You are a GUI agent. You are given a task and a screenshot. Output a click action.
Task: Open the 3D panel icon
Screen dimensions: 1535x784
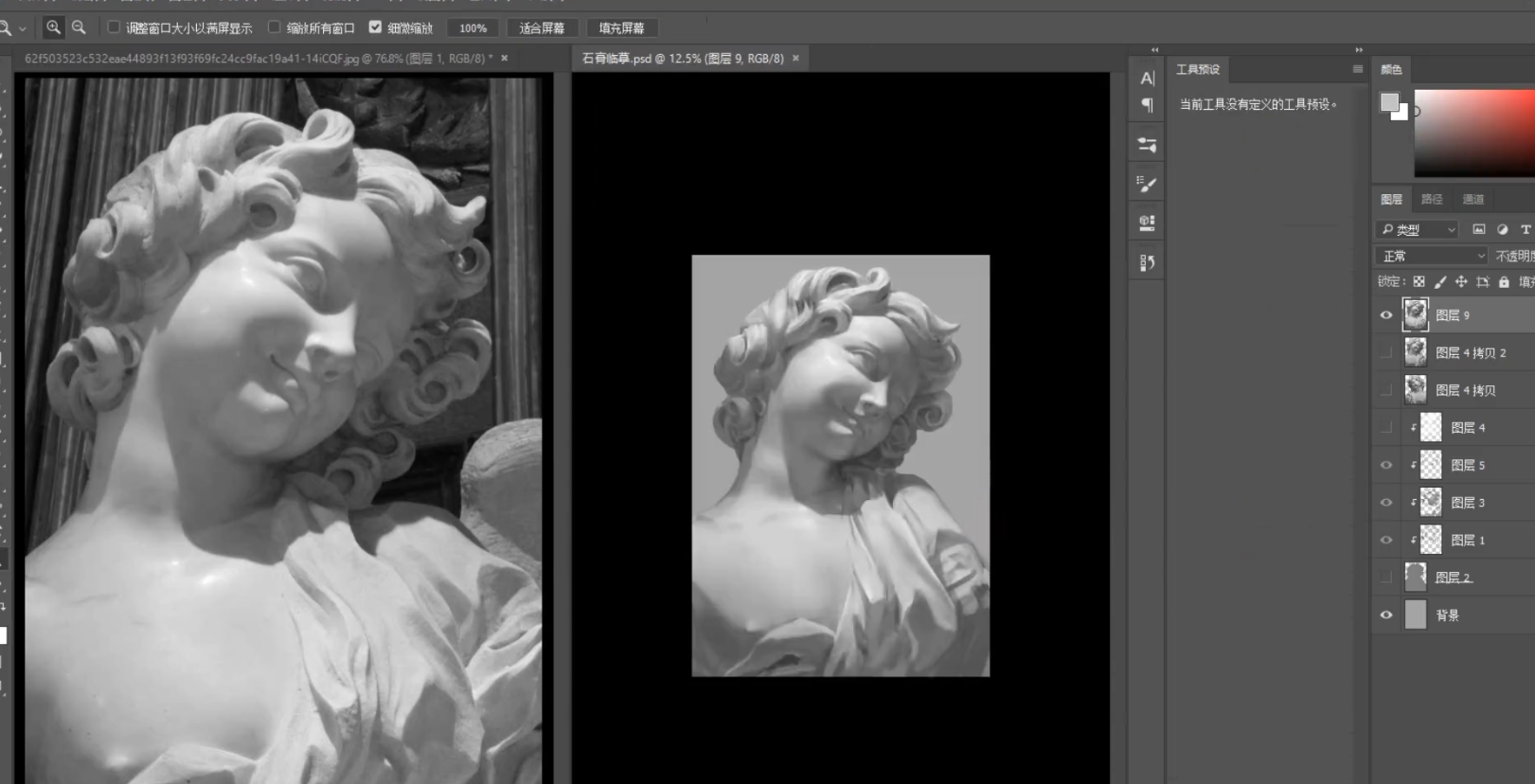(1147, 223)
